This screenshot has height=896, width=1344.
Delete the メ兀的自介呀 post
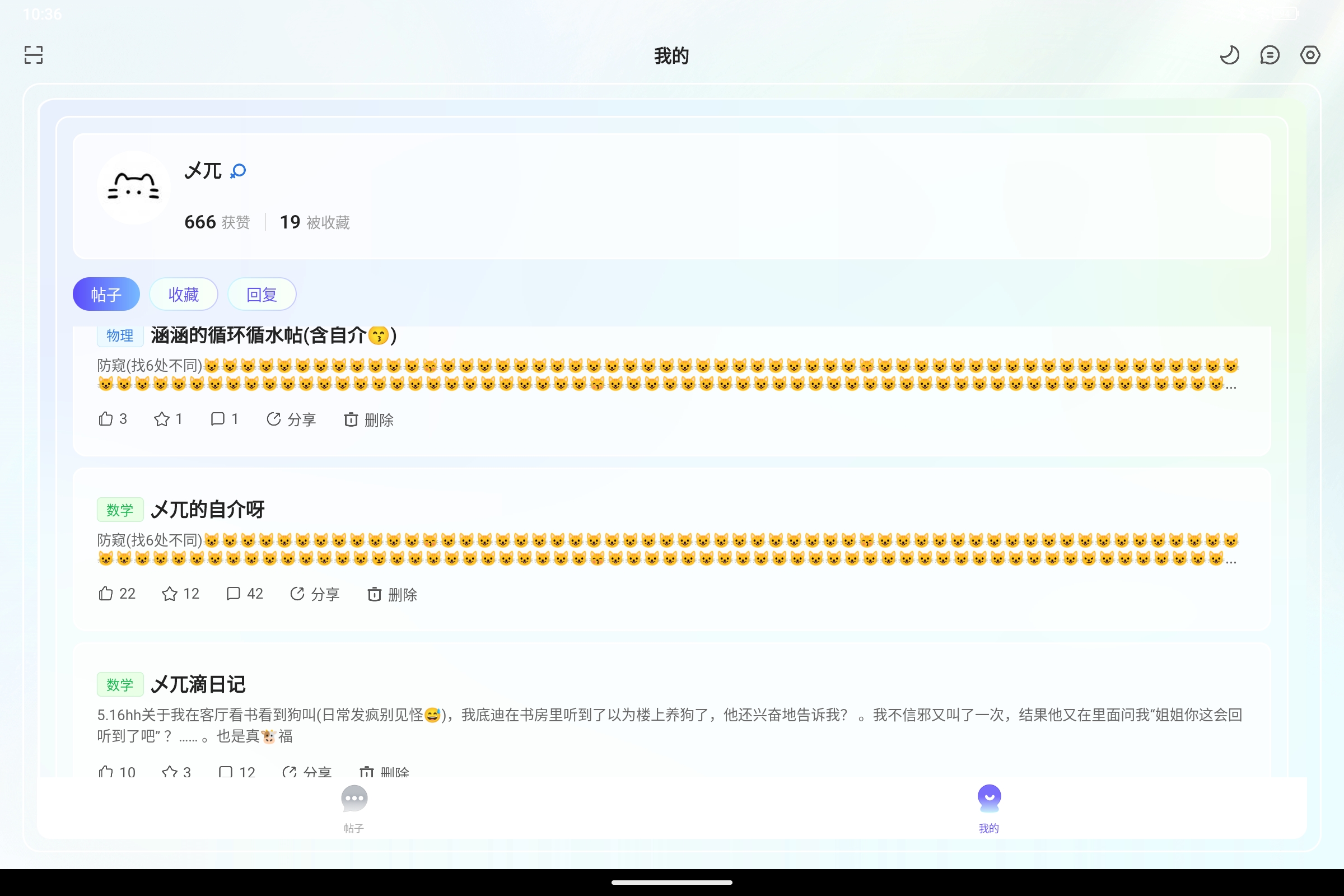392,594
